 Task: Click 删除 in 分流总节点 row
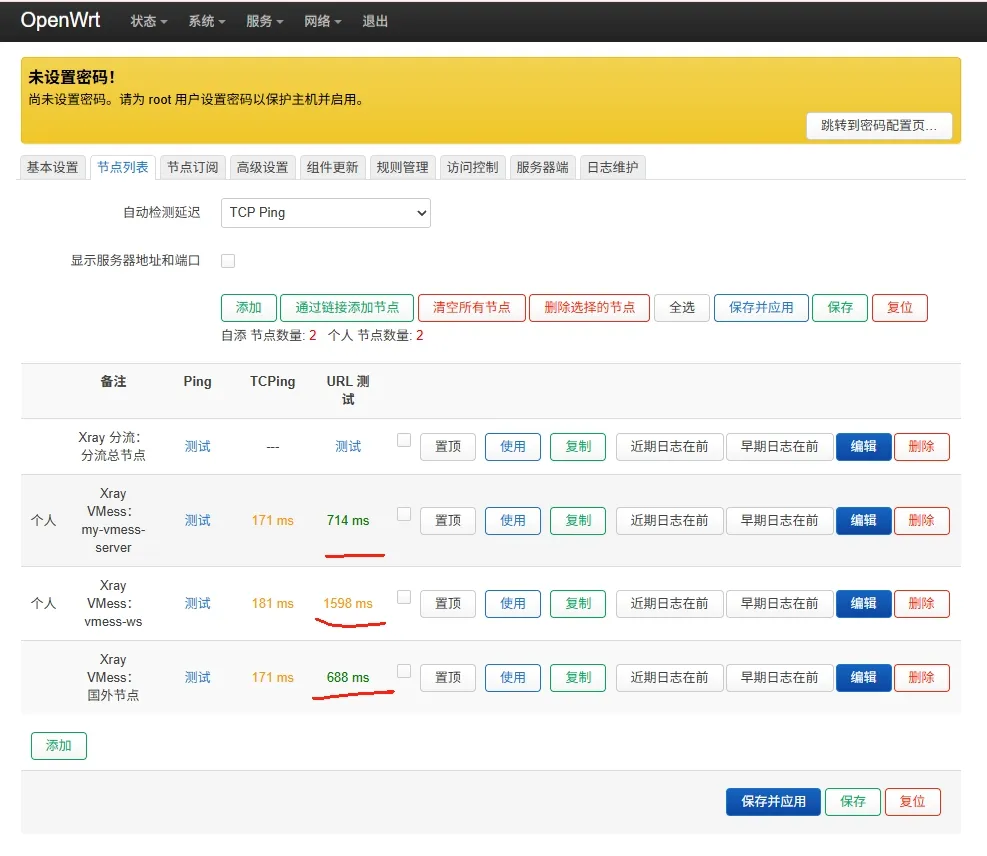(x=922, y=447)
